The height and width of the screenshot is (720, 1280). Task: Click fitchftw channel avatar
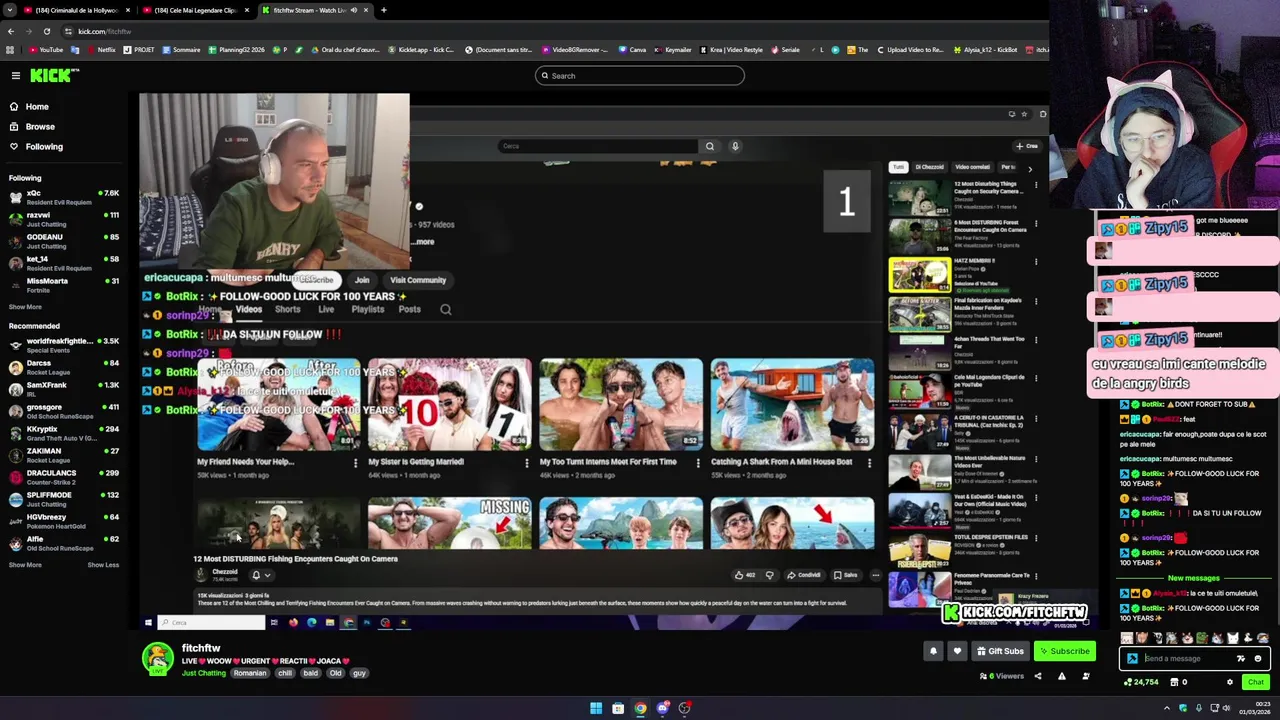tap(157, 659)
